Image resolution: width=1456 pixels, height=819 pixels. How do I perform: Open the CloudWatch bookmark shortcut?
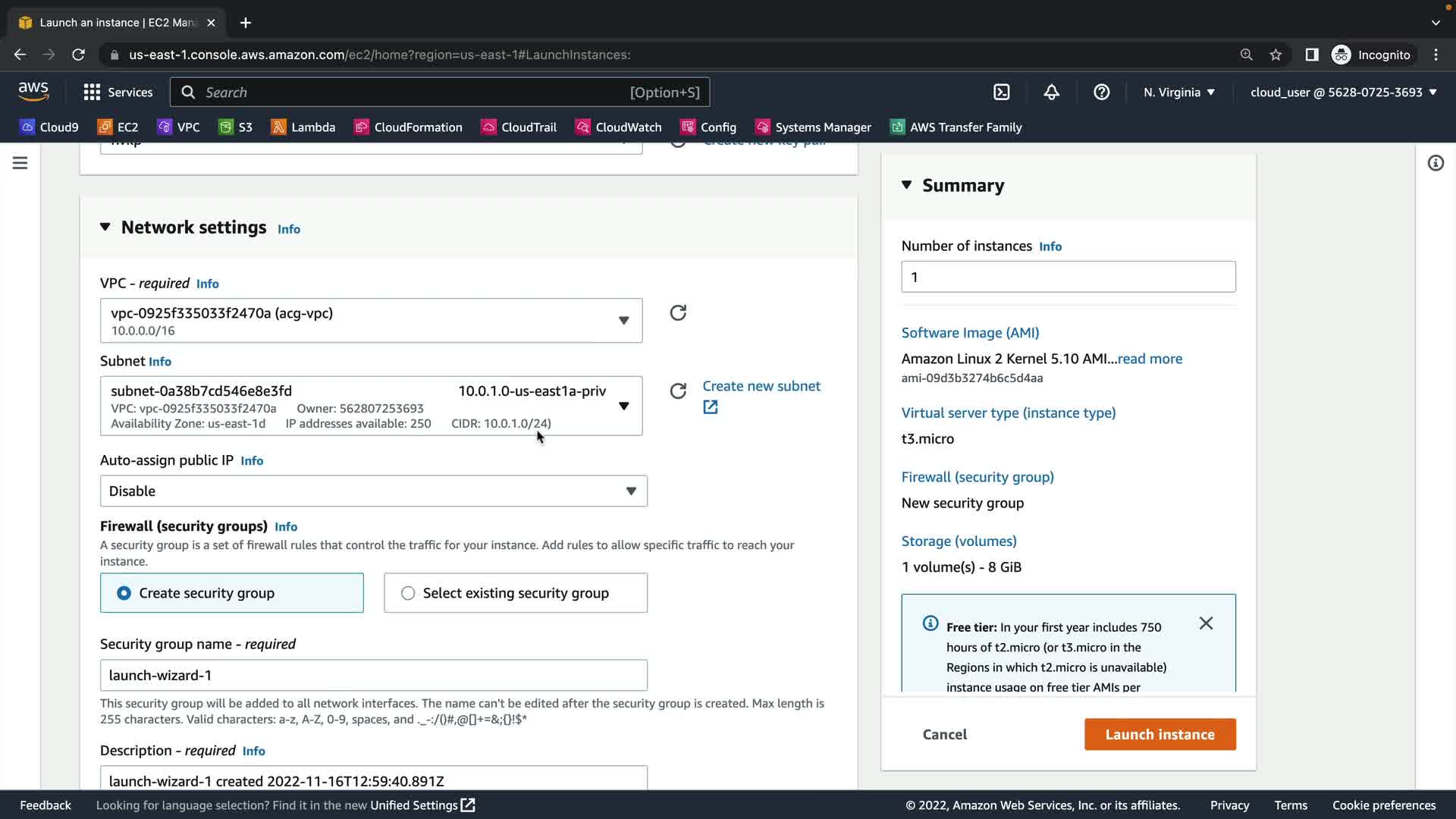click(619, 127)
